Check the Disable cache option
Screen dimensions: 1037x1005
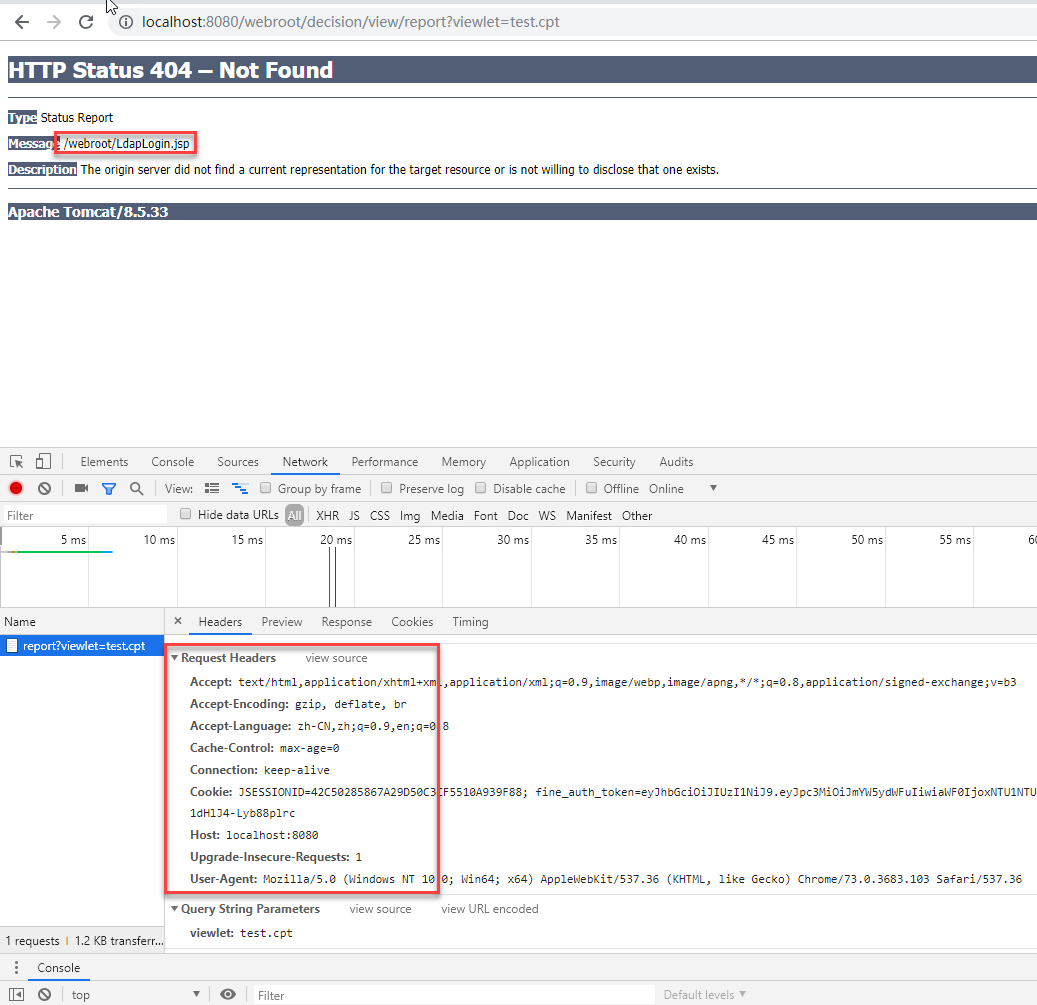481,489
